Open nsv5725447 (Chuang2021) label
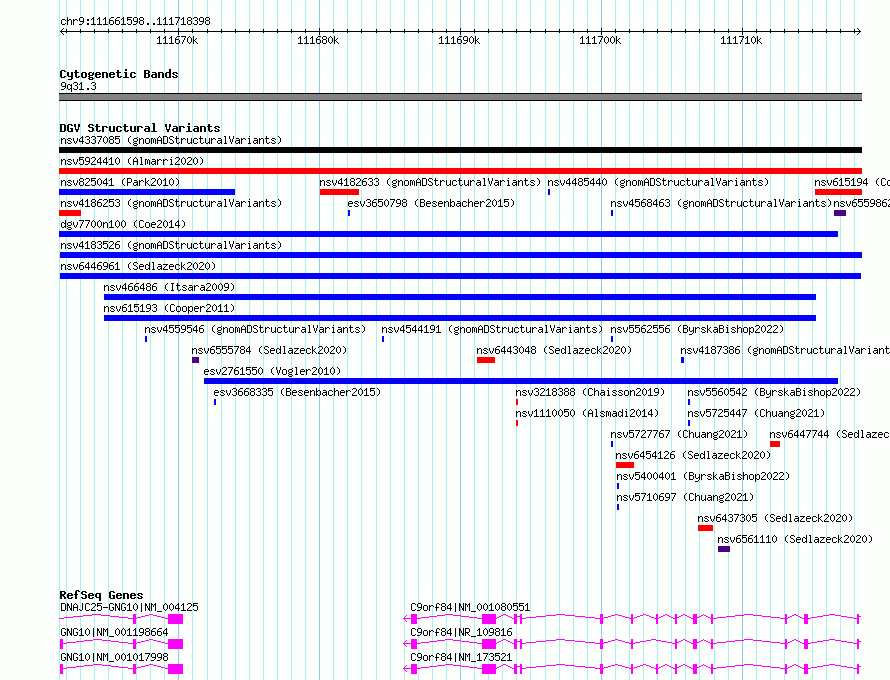Viewport: 890px width, 680px height. tap(756, 413)
